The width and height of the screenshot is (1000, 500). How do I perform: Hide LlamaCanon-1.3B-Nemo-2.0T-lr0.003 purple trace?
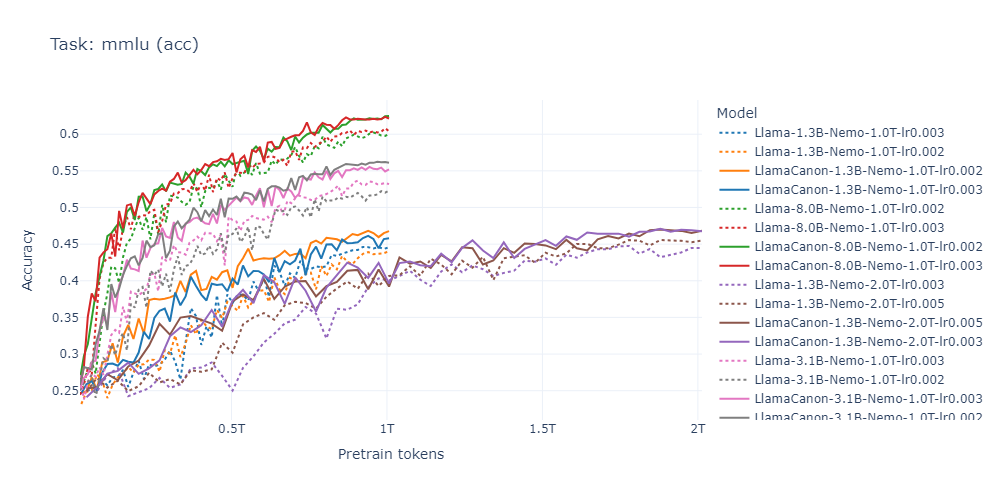pos(849,341)
